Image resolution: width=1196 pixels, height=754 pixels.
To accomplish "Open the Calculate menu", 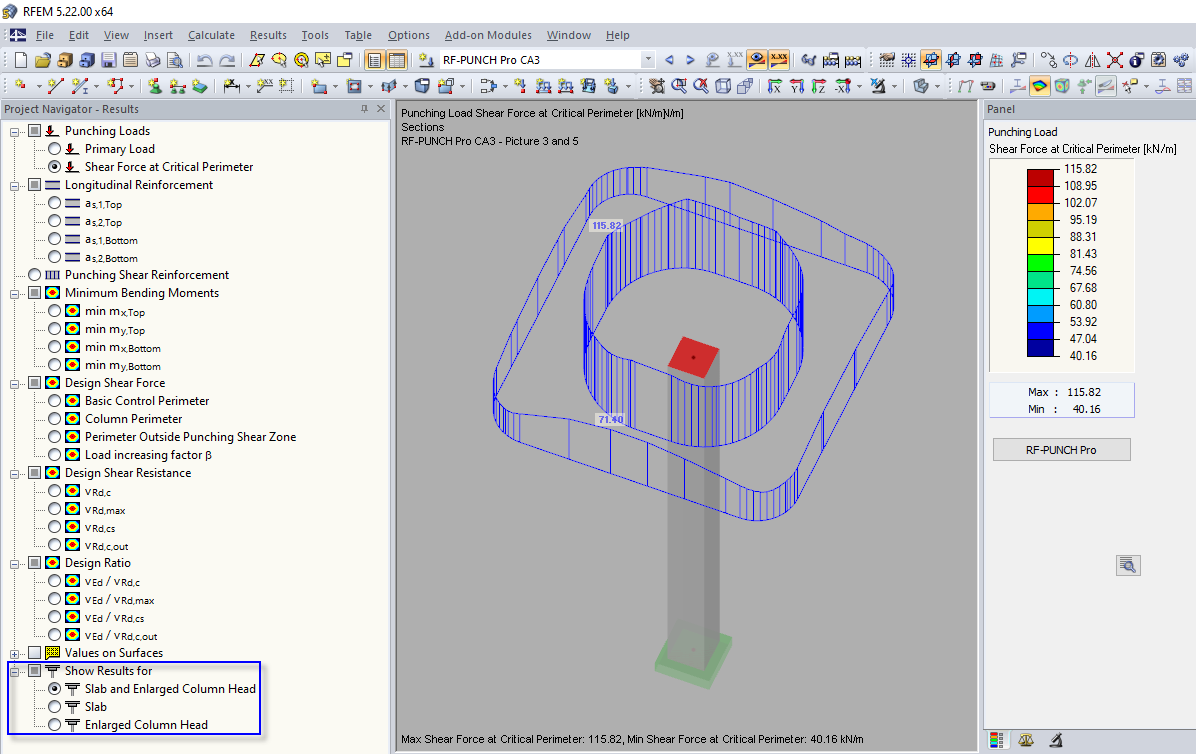I will tap(211, 35).
